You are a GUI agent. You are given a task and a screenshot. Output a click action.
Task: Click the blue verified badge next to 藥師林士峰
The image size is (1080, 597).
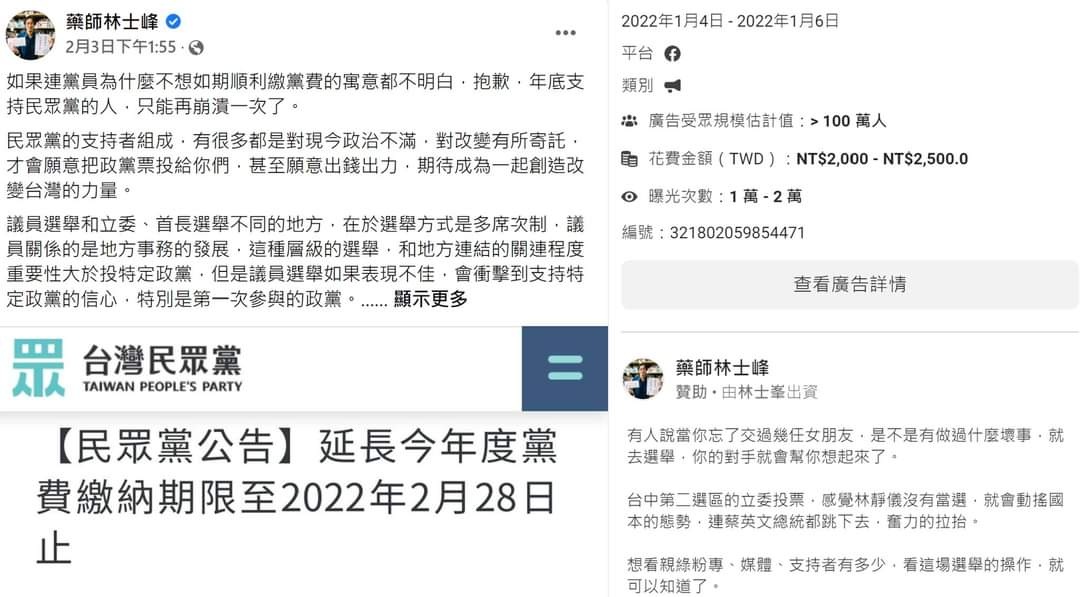(x=174, y=21)
